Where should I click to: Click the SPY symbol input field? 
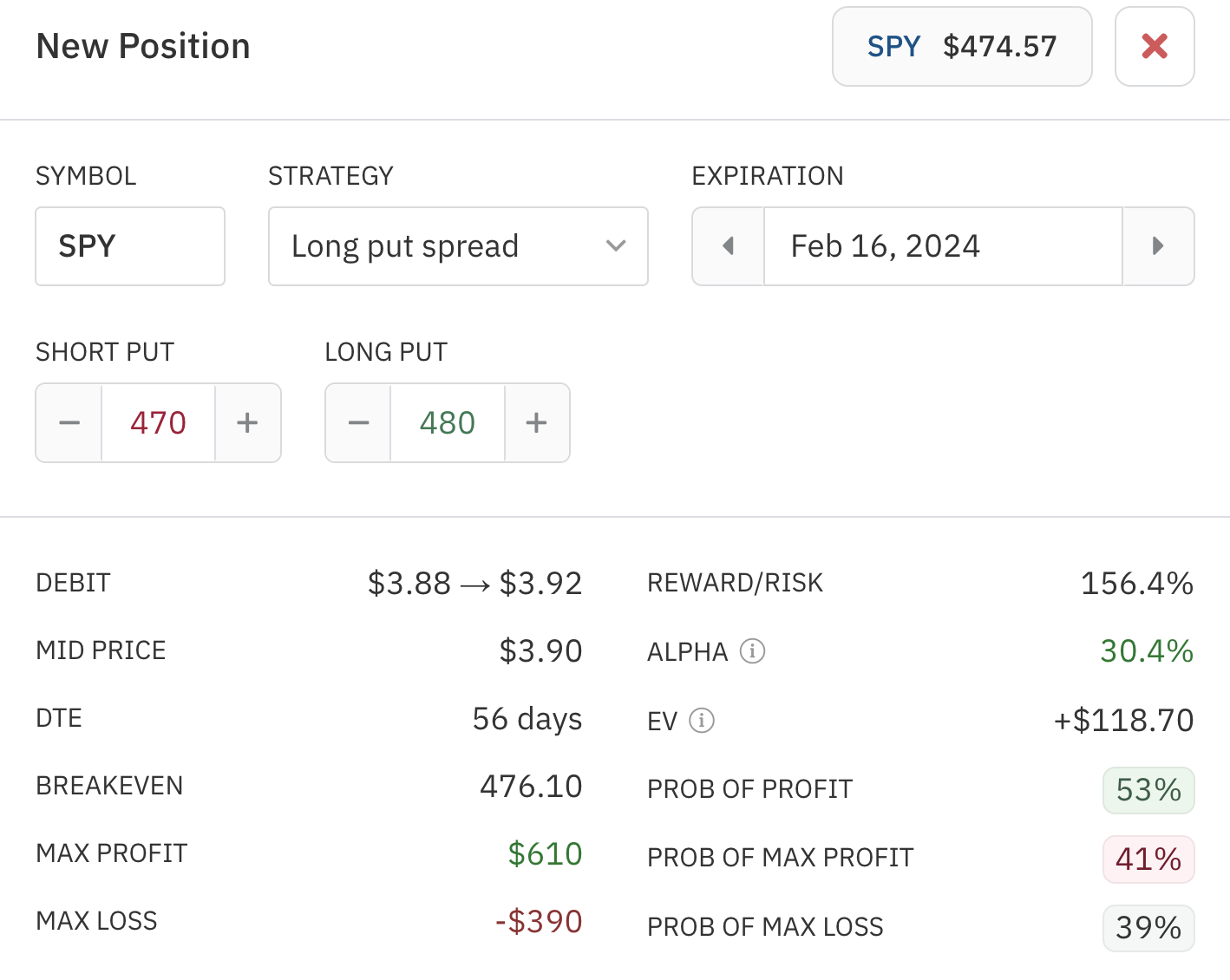coord(129,246)
